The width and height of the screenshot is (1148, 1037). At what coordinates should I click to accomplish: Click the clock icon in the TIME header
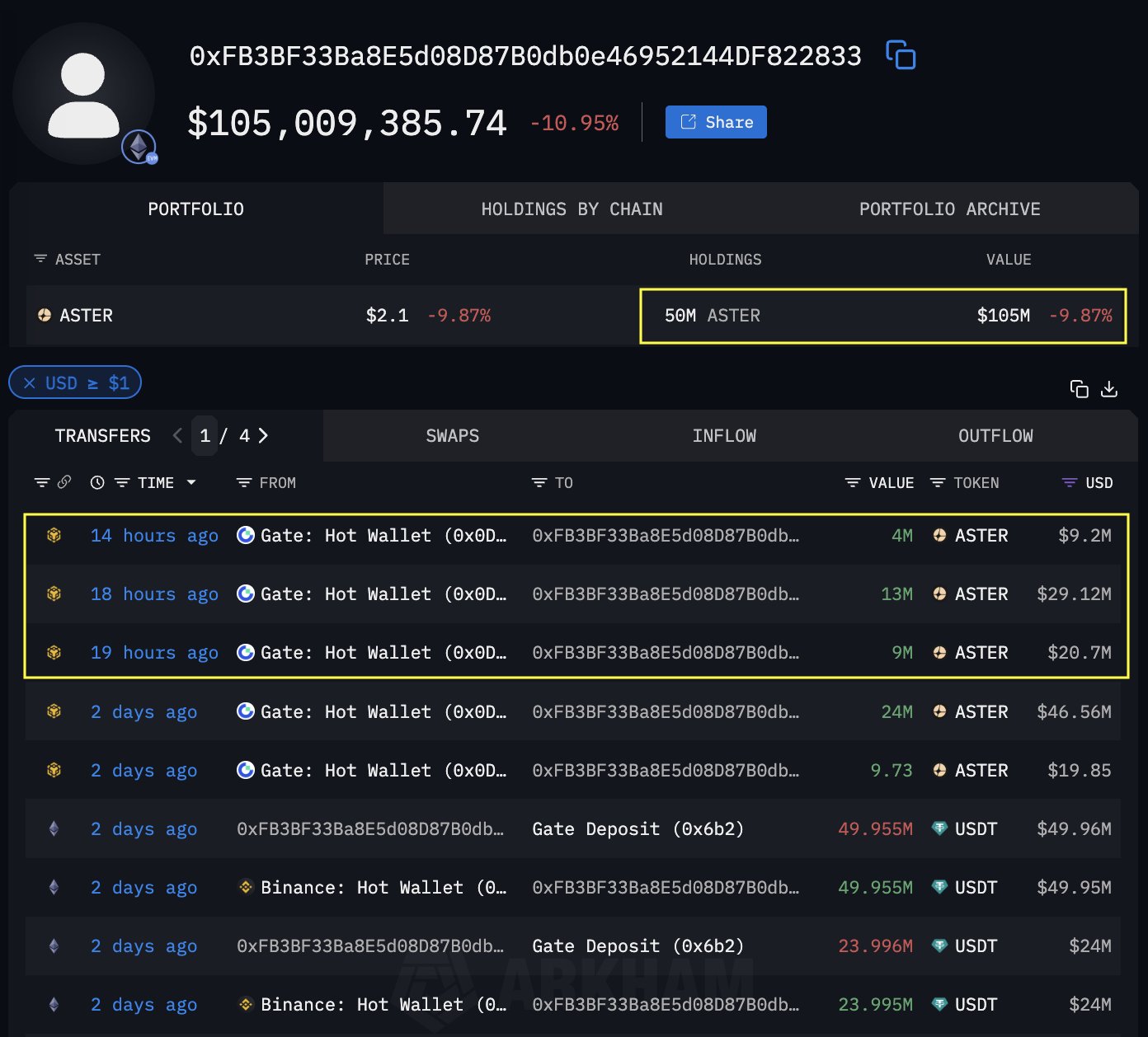(97, 483)
